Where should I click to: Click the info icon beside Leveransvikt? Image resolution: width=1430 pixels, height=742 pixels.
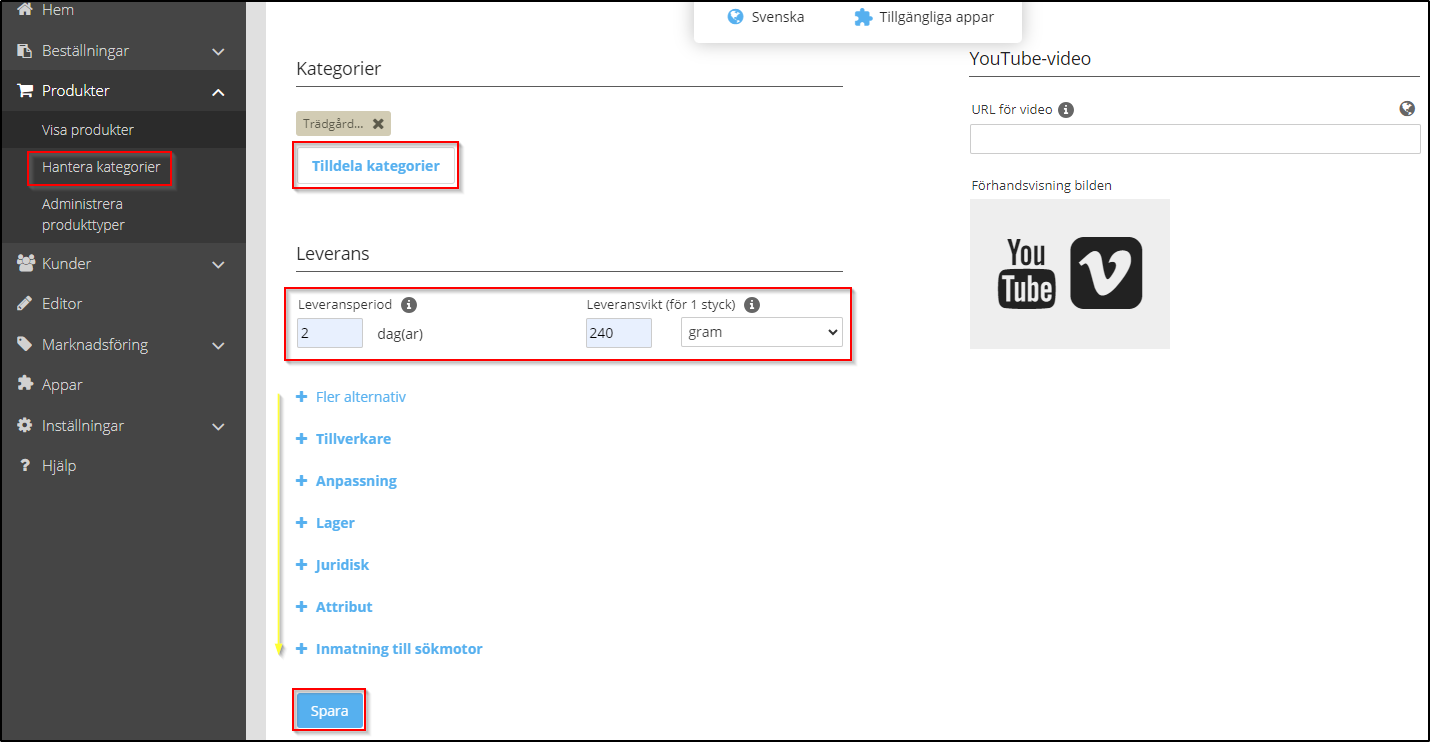click(752, 305)
